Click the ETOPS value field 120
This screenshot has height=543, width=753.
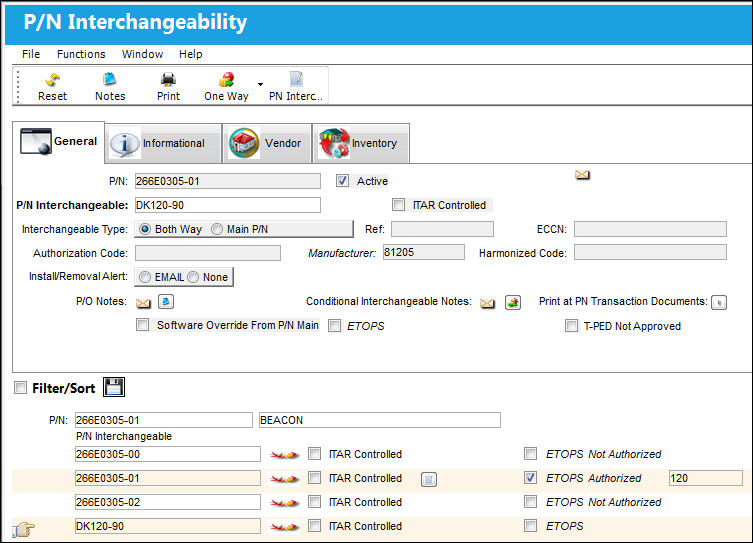pyautogui.click(x=706, y=478)
